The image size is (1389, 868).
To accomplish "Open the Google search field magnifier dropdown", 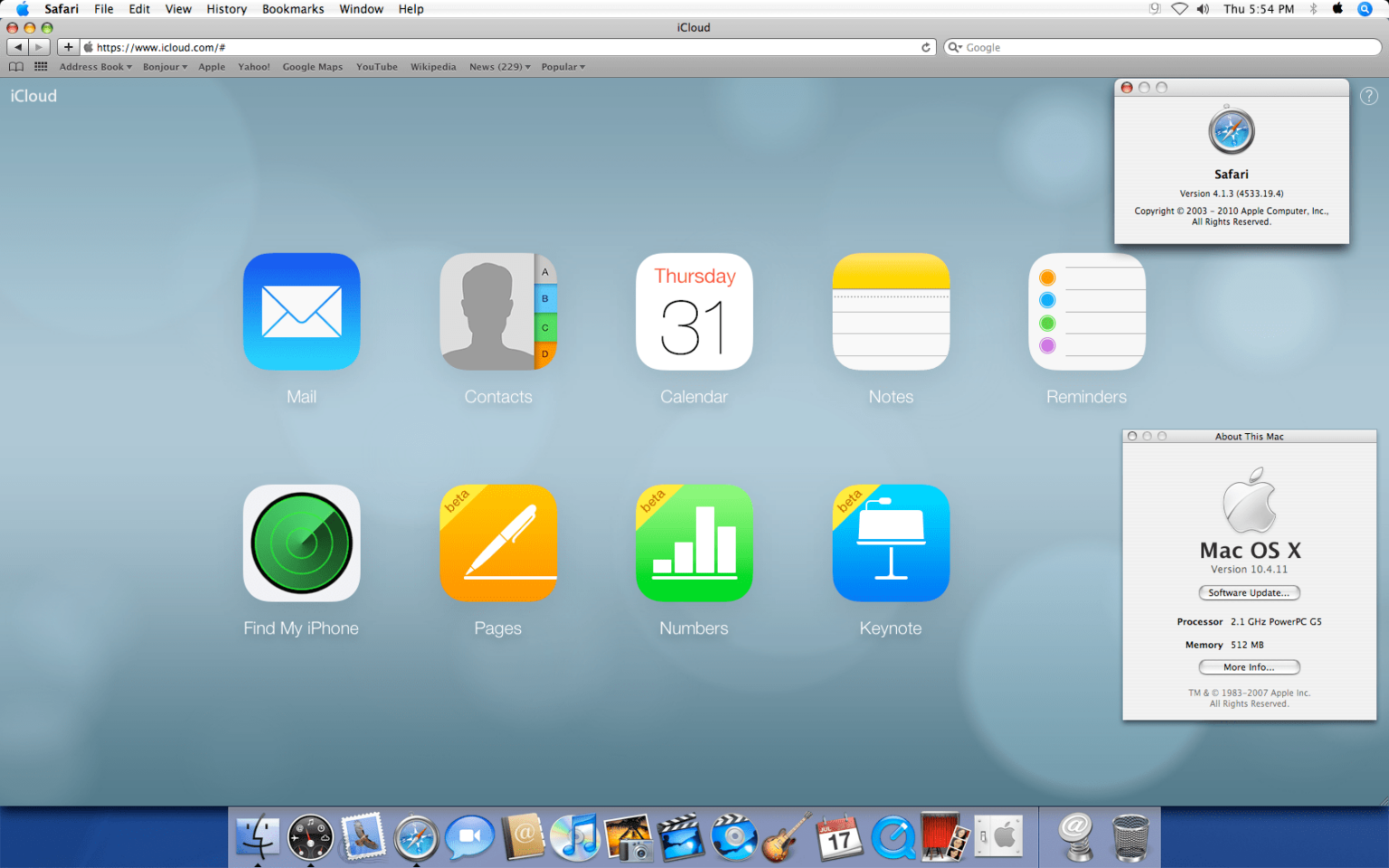I will pos(955,47).
